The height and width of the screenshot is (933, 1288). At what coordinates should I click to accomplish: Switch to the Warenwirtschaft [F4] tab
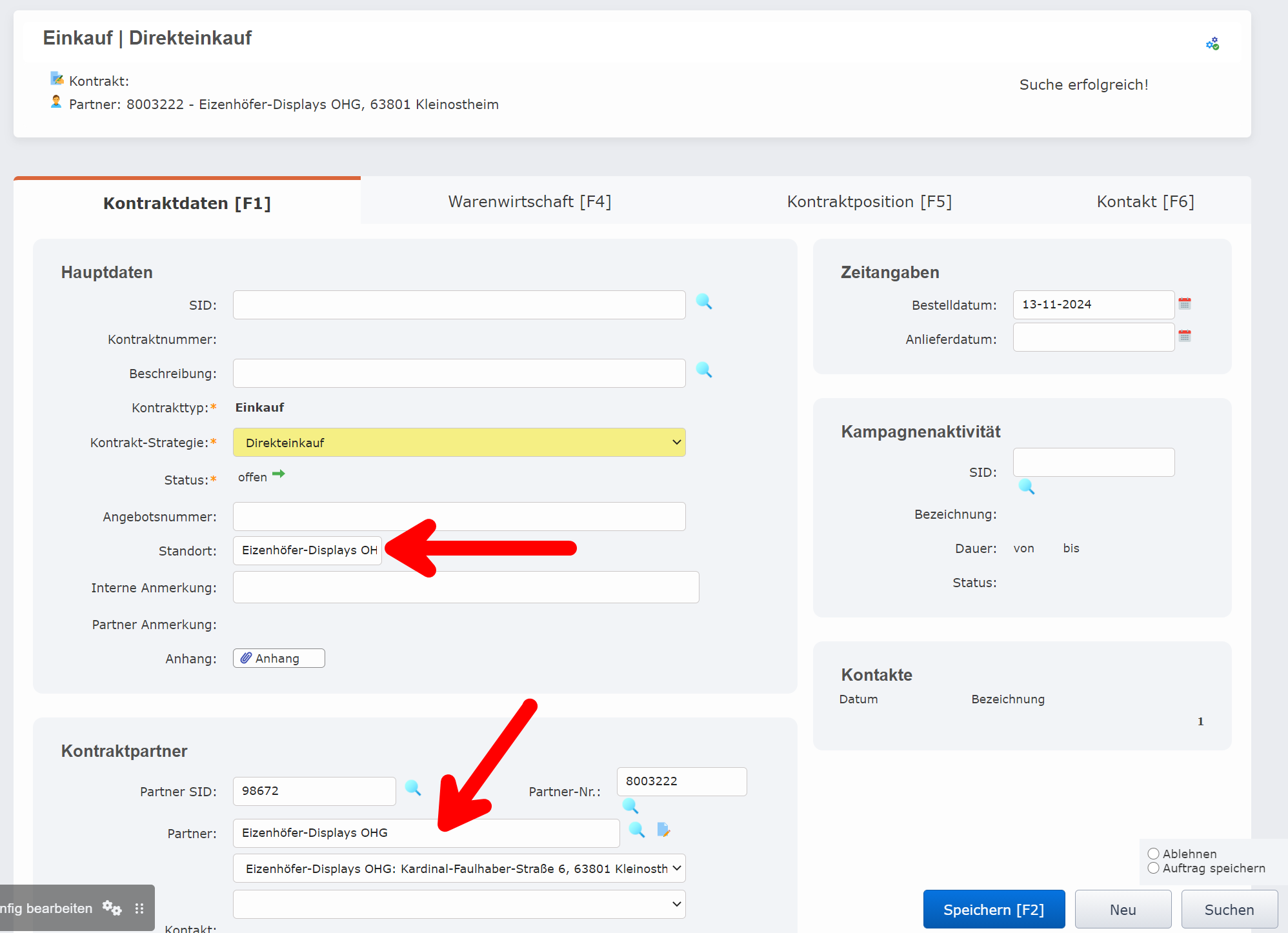pos(529,201)
